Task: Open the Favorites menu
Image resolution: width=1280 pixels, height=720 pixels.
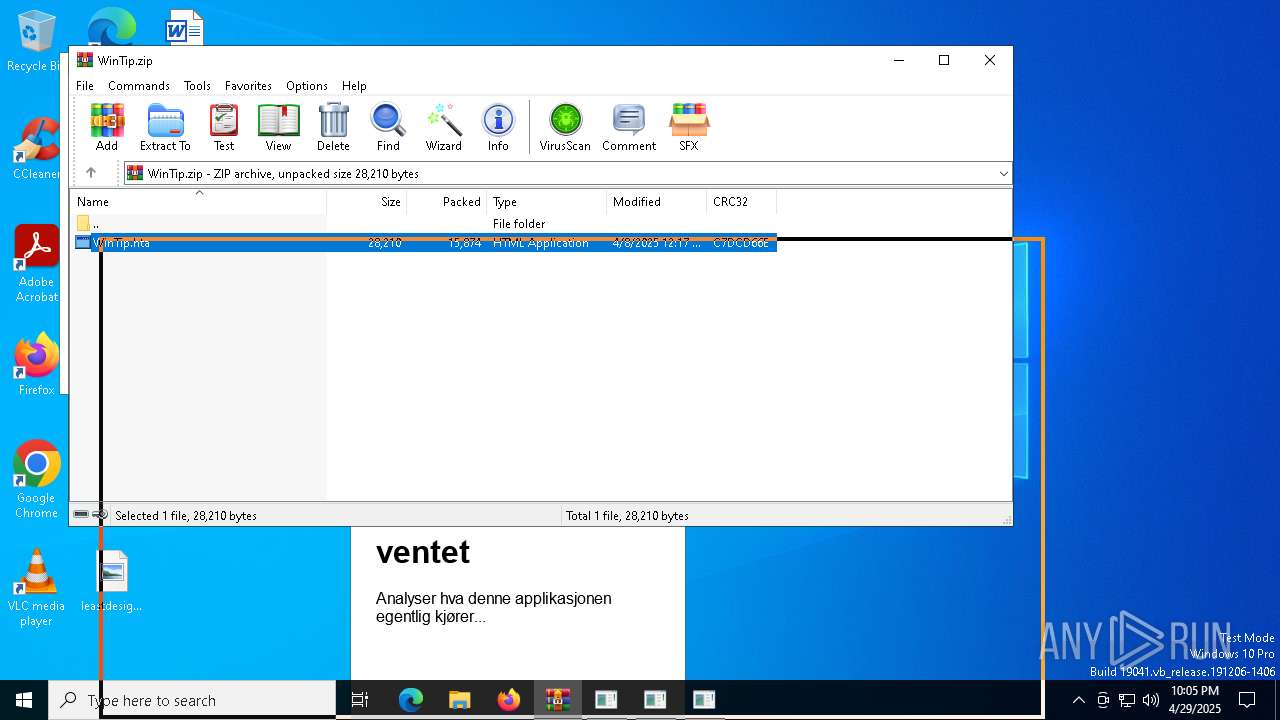Action: pyautogui.click(x=248, y=86)
